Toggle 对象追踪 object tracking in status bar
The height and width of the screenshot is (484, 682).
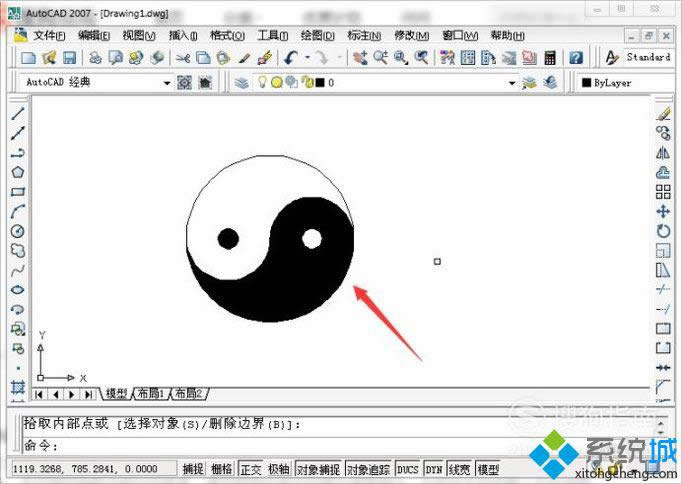point(369,469)
